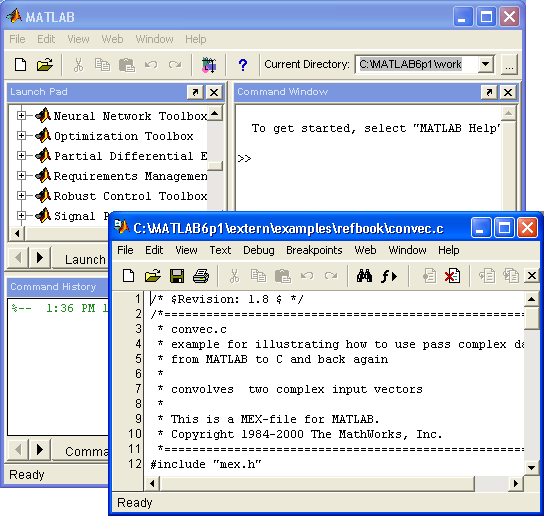Close editor document with toolbar X

[532, 276]
